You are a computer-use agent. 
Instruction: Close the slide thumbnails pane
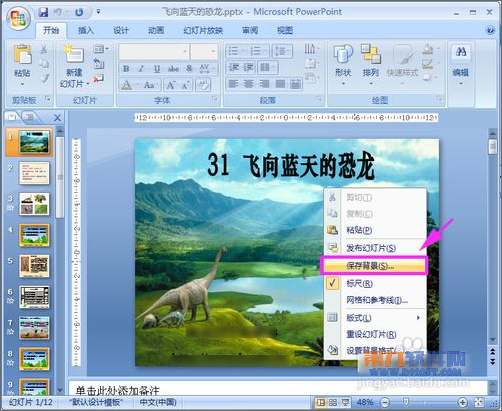[x=57, y=118]
